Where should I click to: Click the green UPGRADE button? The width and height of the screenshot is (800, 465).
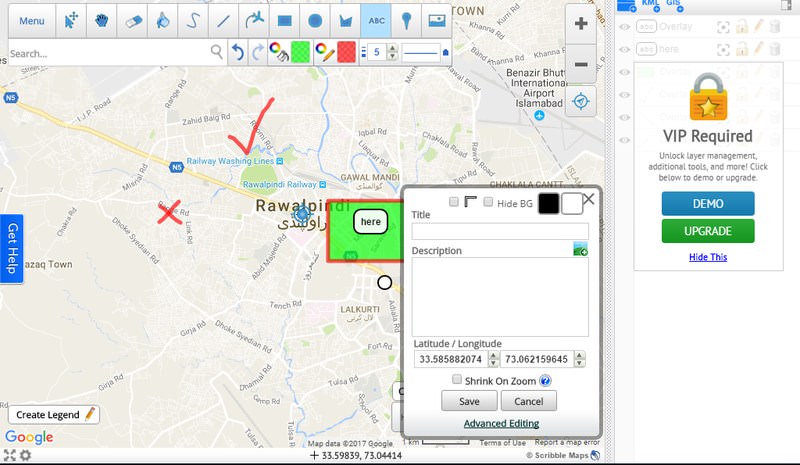708,231
